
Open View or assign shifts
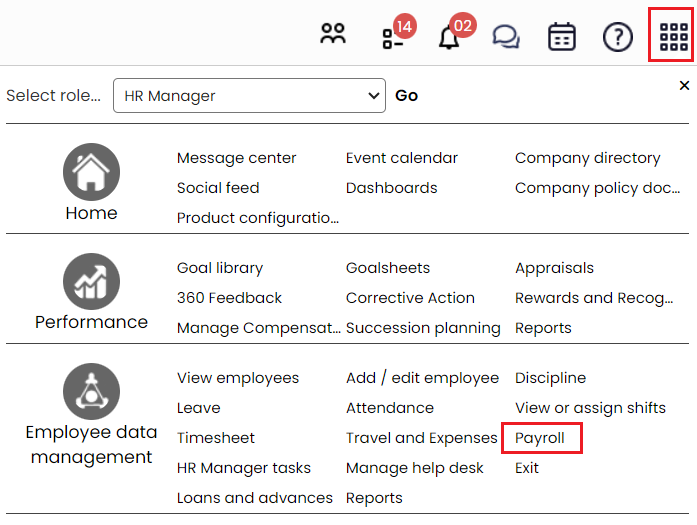click(590, 408)
